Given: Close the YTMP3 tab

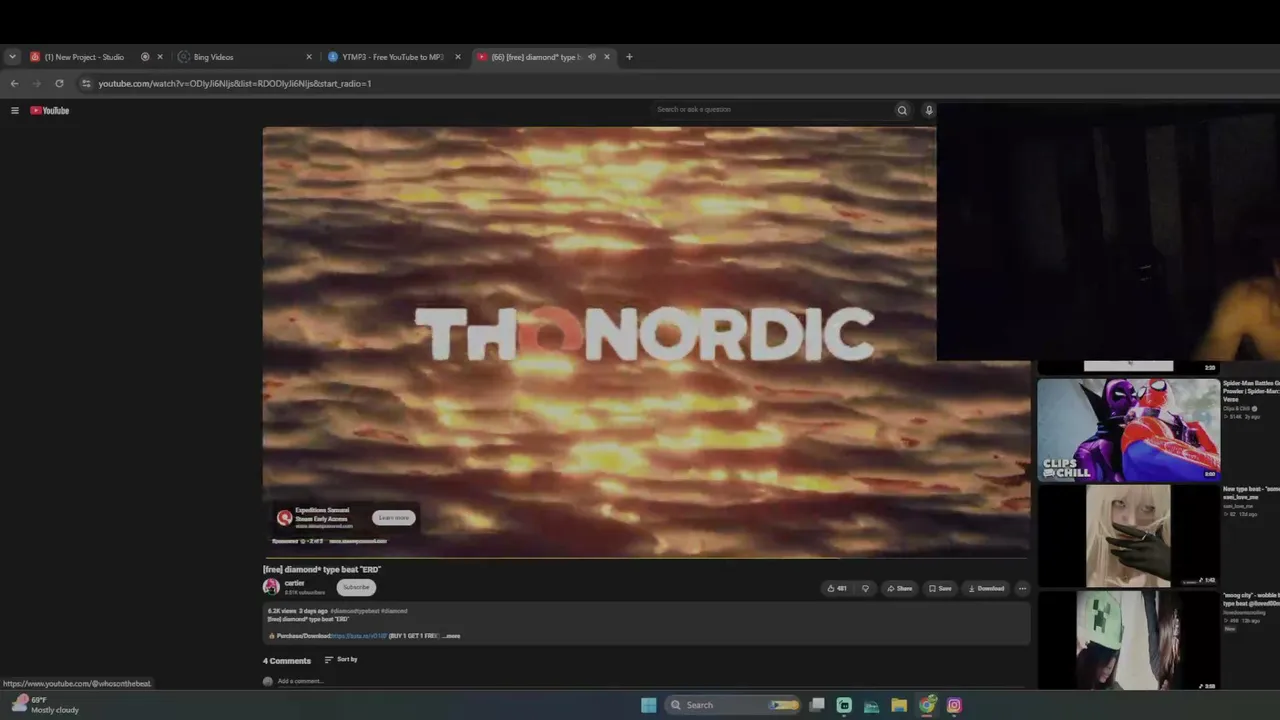Looking at the screenshot, I should pos(458,57).
